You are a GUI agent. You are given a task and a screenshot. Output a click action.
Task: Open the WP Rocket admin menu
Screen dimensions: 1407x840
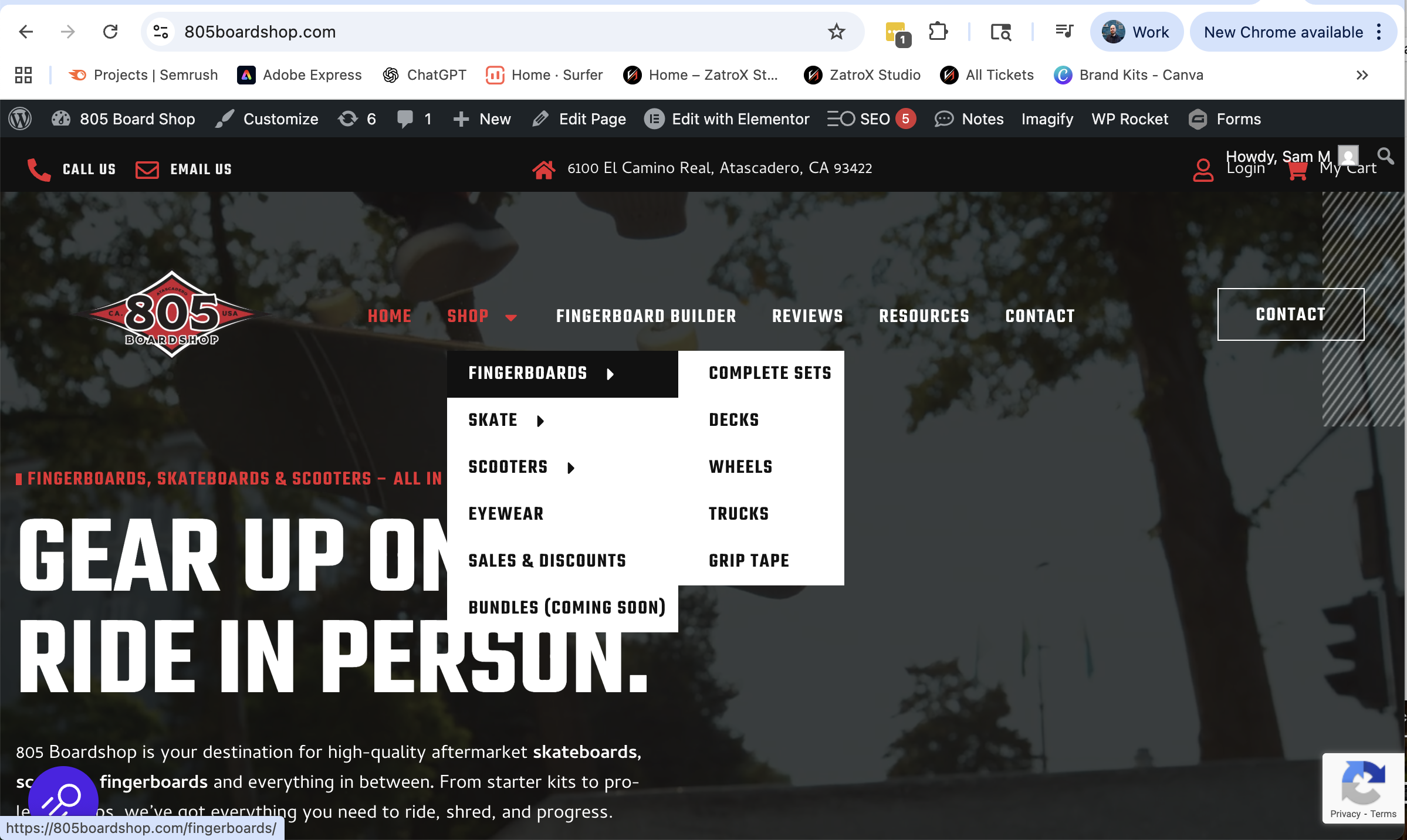pyautogui.click(x=1129, y=119)
